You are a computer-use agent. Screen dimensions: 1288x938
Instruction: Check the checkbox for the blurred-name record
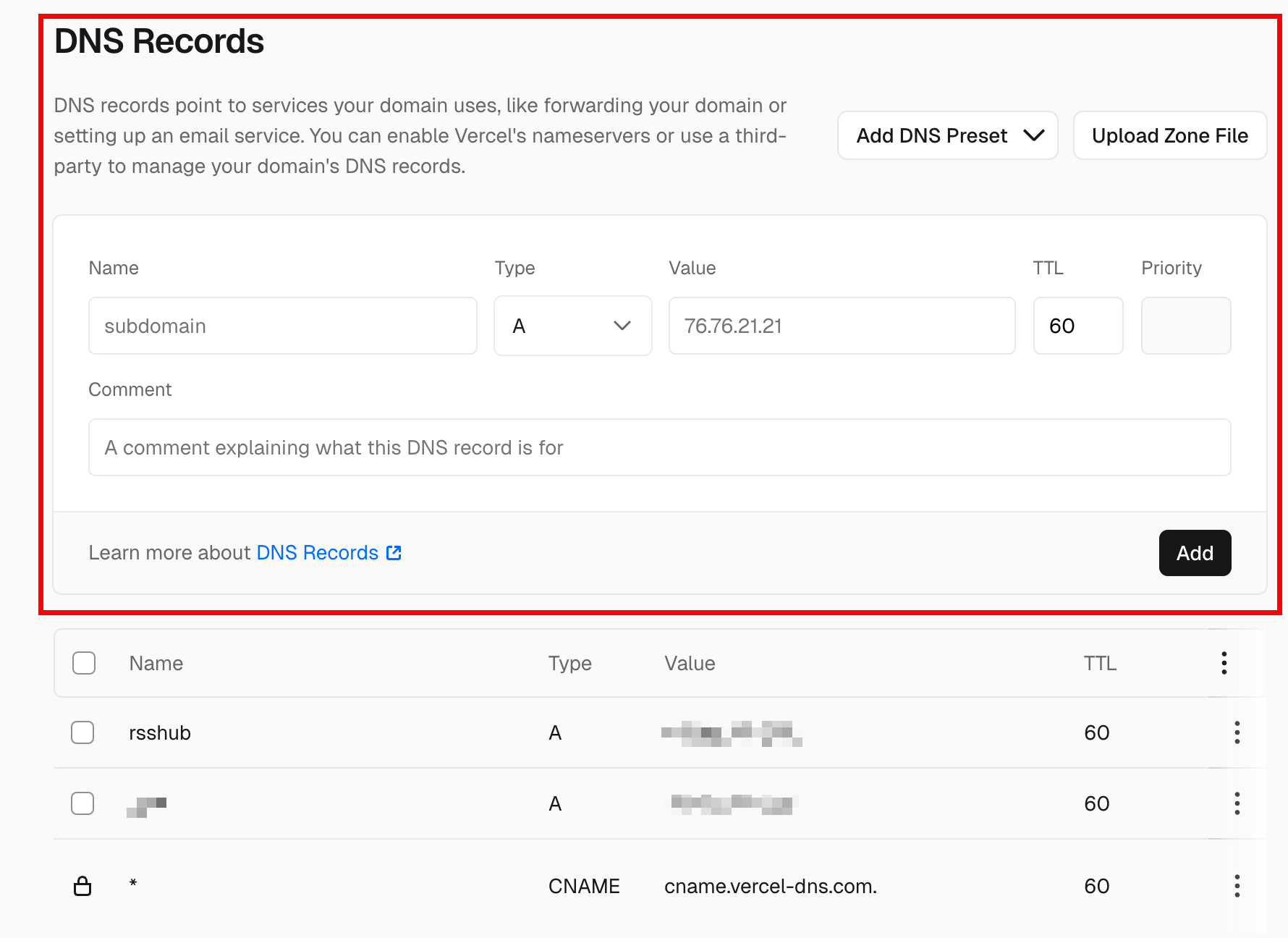[82, 803]
